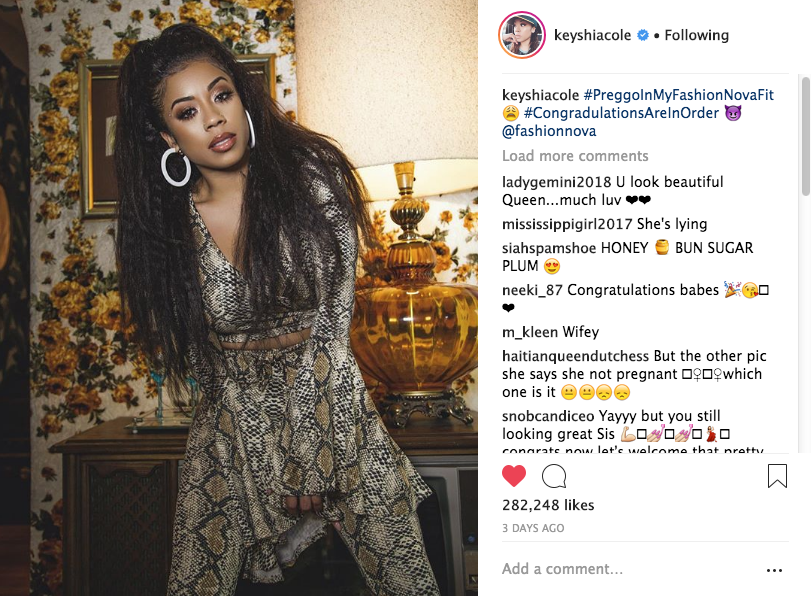Screen dimensions: 811x596
Task: Click the comment speech bubble icon
Action: tap(554, 476)
